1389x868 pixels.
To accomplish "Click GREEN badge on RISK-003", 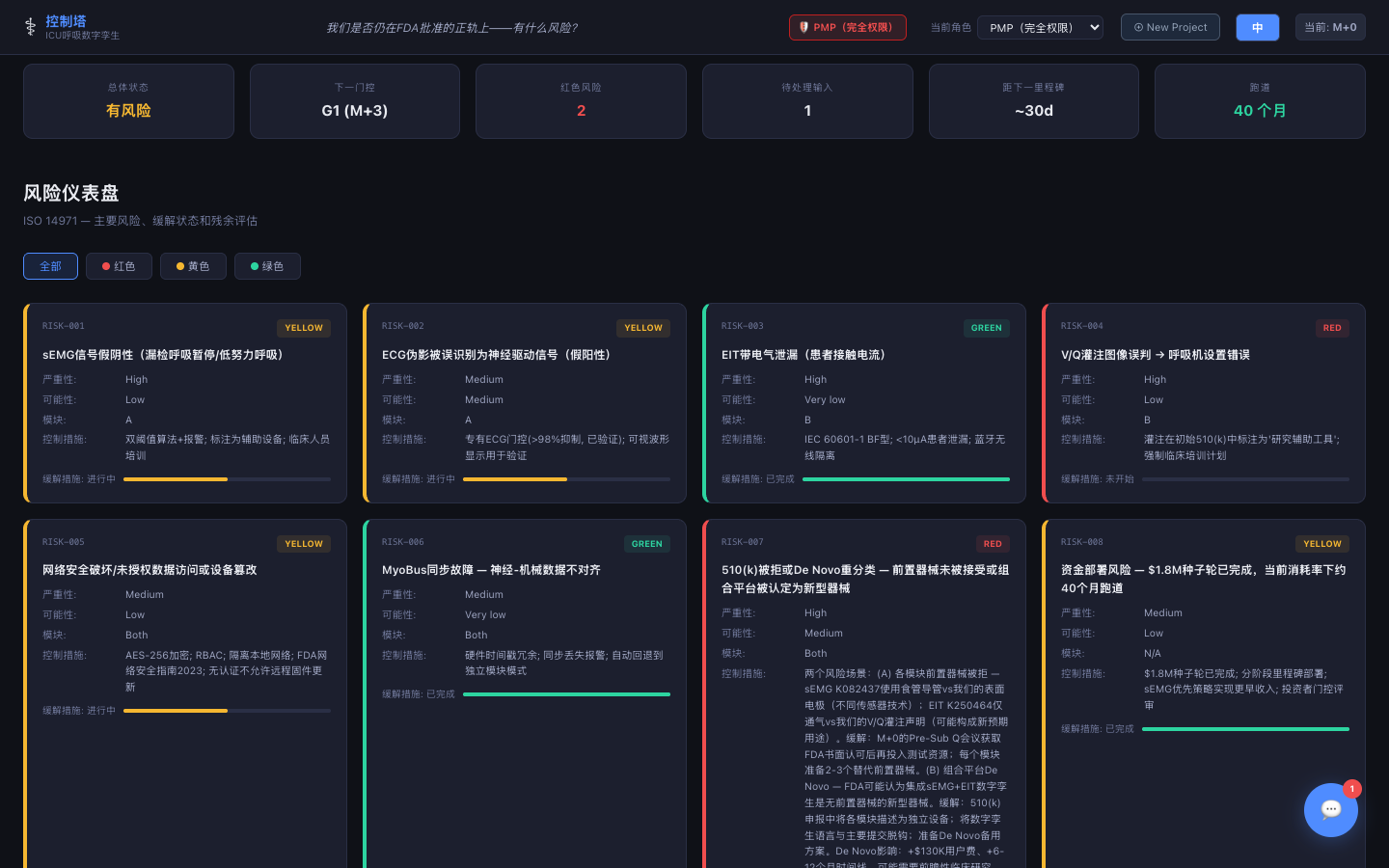I will (x=986, y=328).
